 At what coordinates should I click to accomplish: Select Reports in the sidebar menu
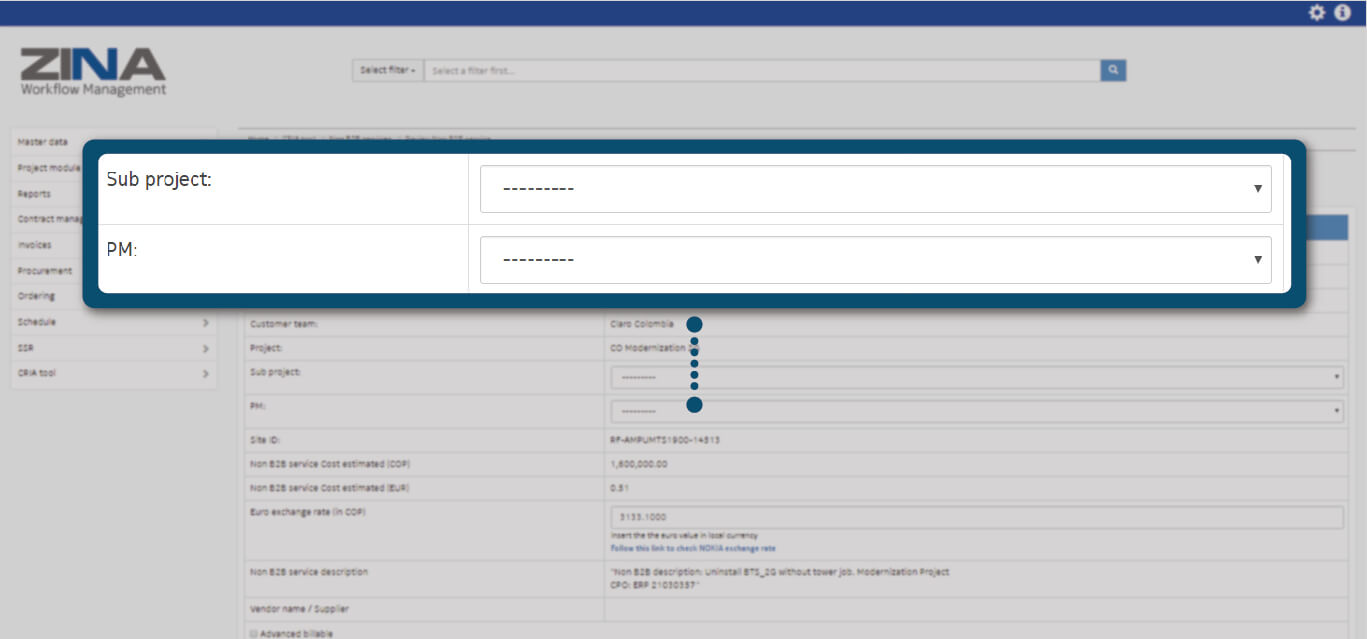(34, 194)
